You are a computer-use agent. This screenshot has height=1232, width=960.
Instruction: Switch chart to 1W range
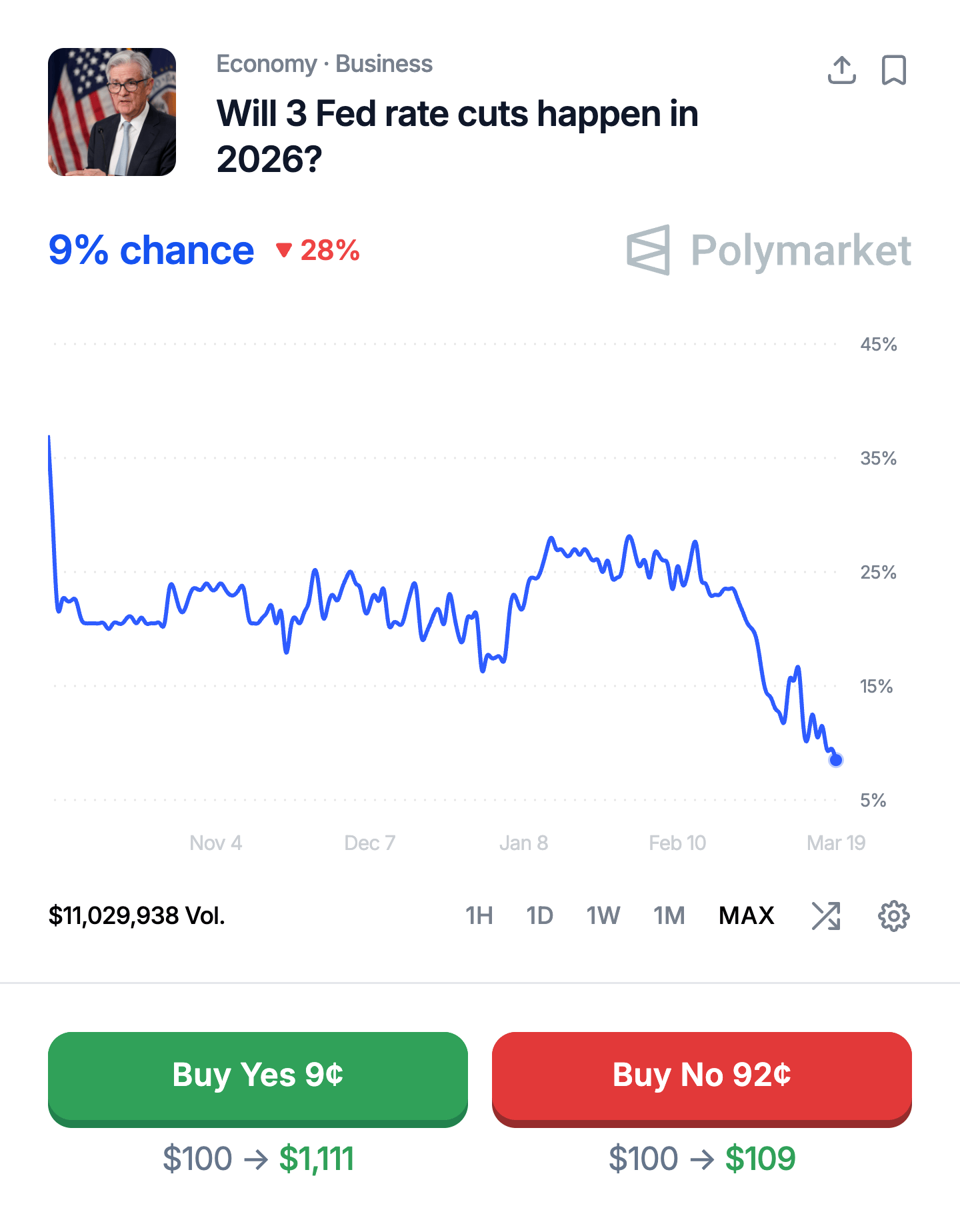coord(603,916)
